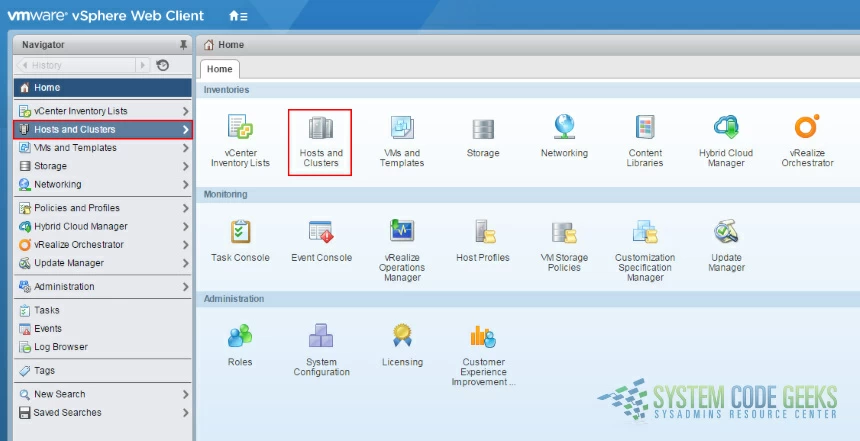860x441 pixels.
Task: Open Events in the Navigator
Action: [103, 329]
